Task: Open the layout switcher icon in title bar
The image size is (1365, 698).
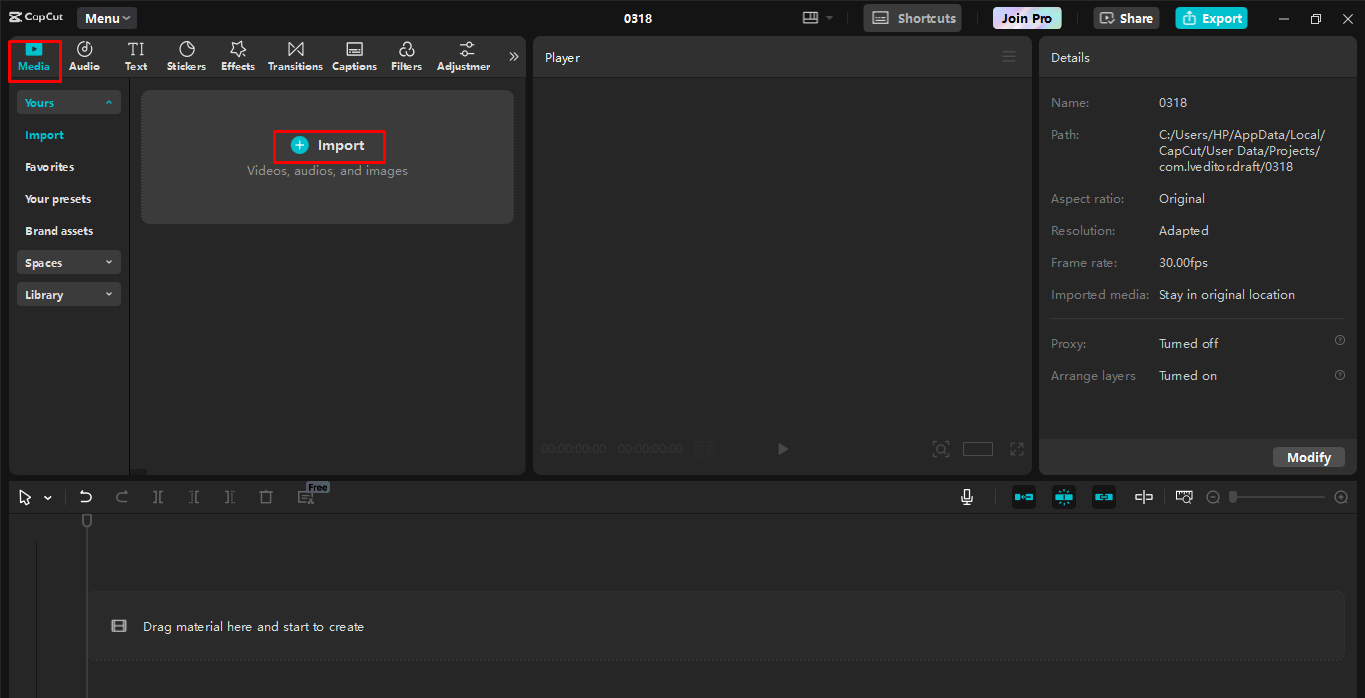Action: click(816, 18)
